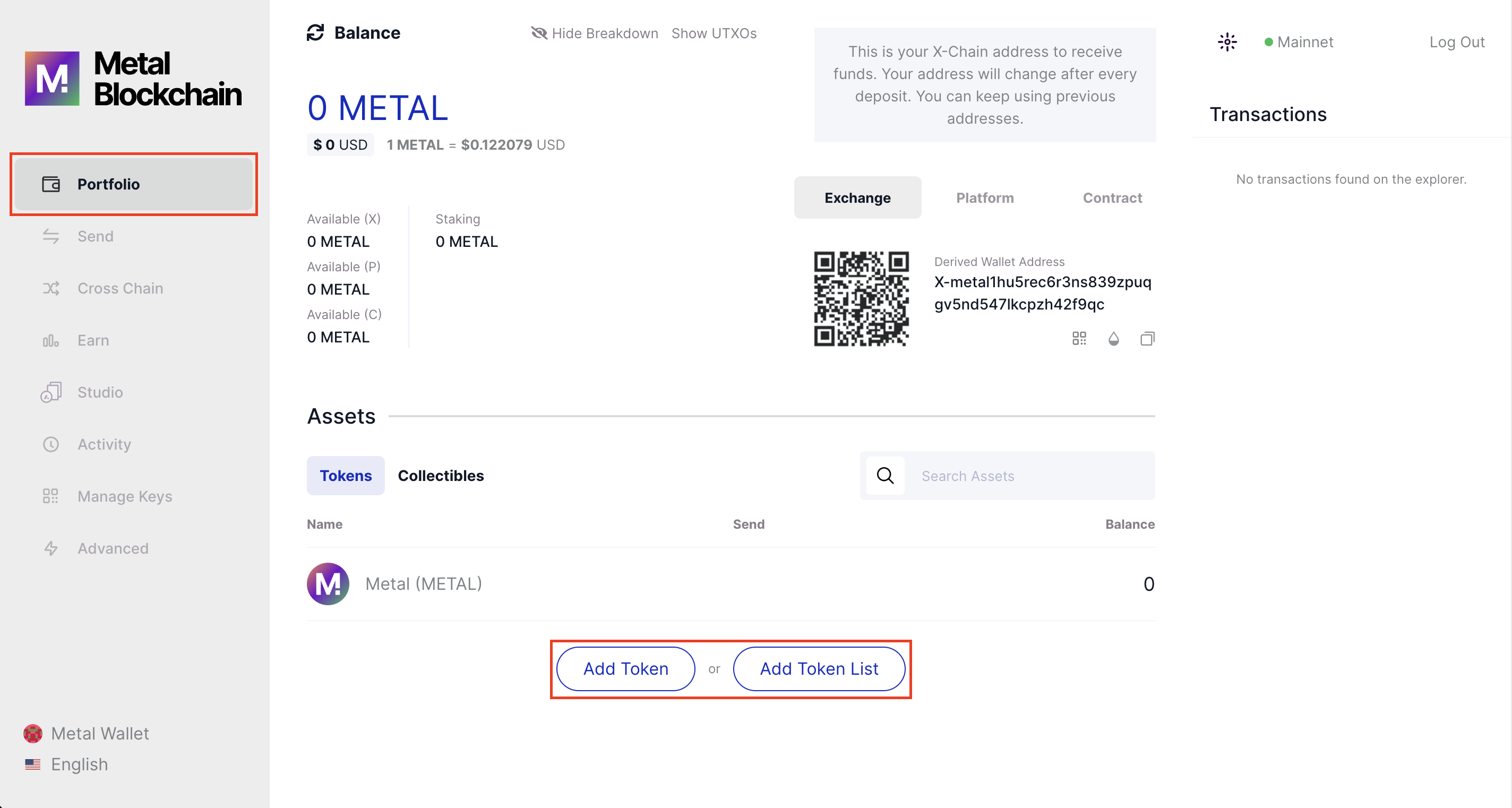The width and height of the screenshot is (1512, 808).
Task: Switch to the Platform address tab
Action: pyautogui.click(x=984, y=197)
